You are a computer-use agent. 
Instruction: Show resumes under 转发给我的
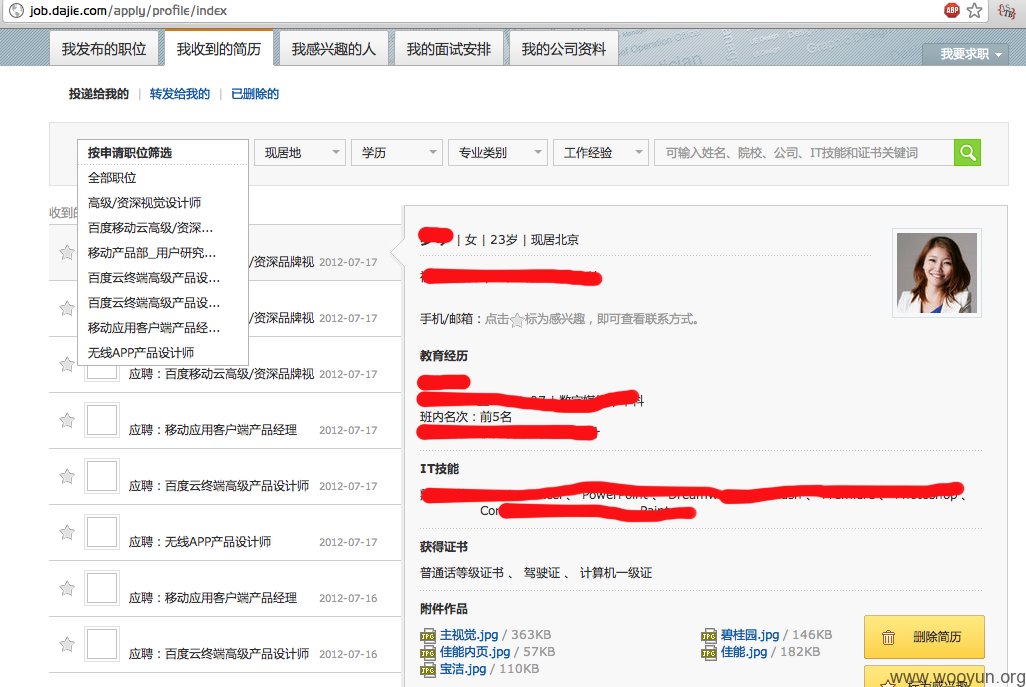tap(180, 94)
